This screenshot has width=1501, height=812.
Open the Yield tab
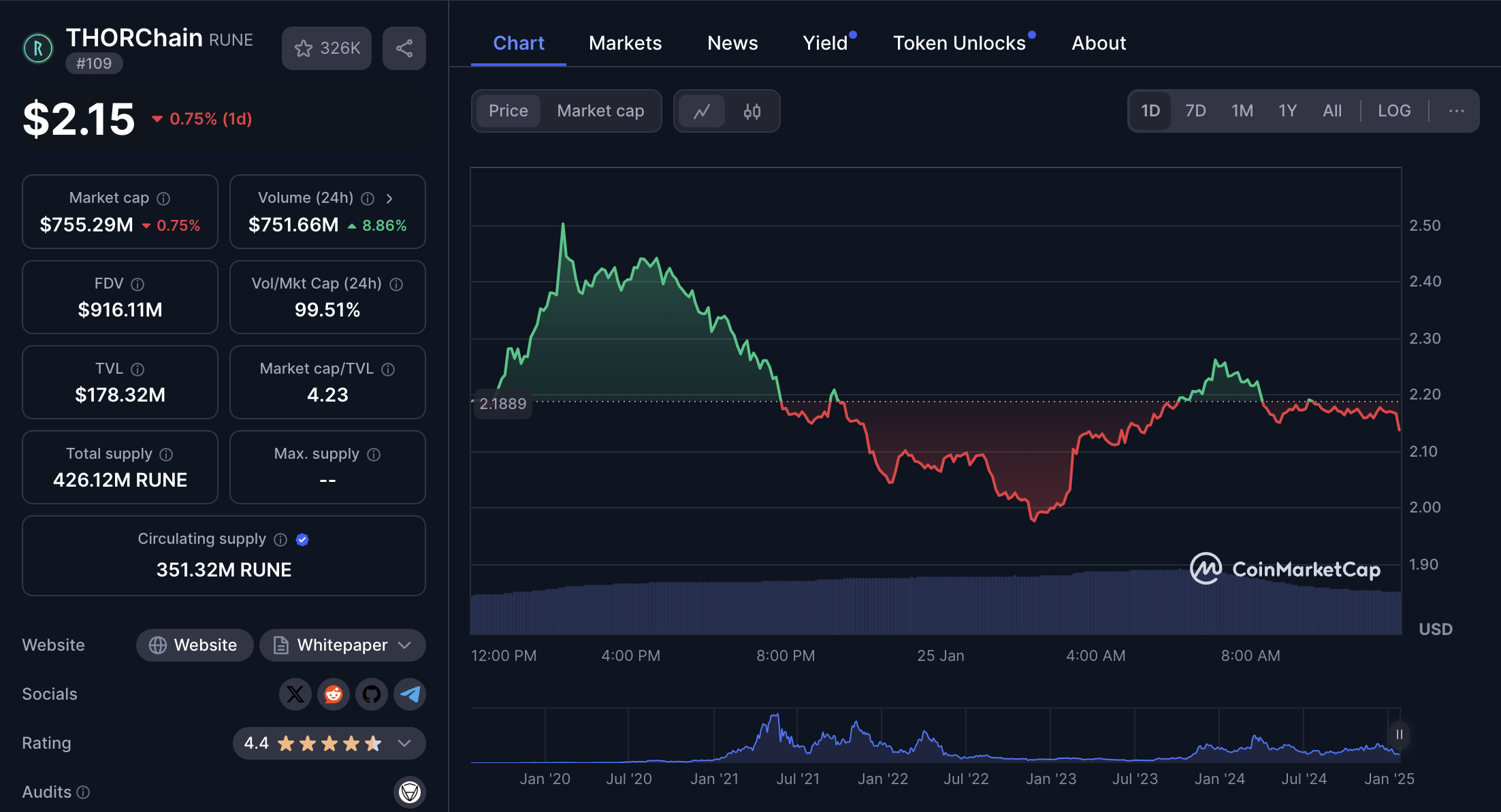825,44
